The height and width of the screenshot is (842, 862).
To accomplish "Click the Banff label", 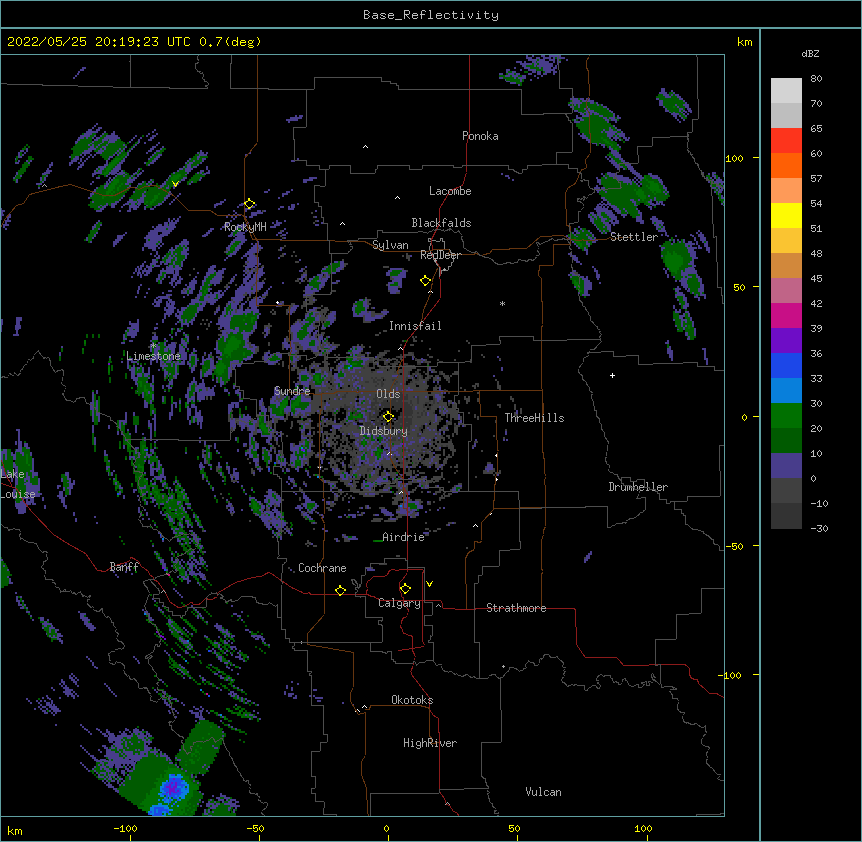I will (124, 567).
